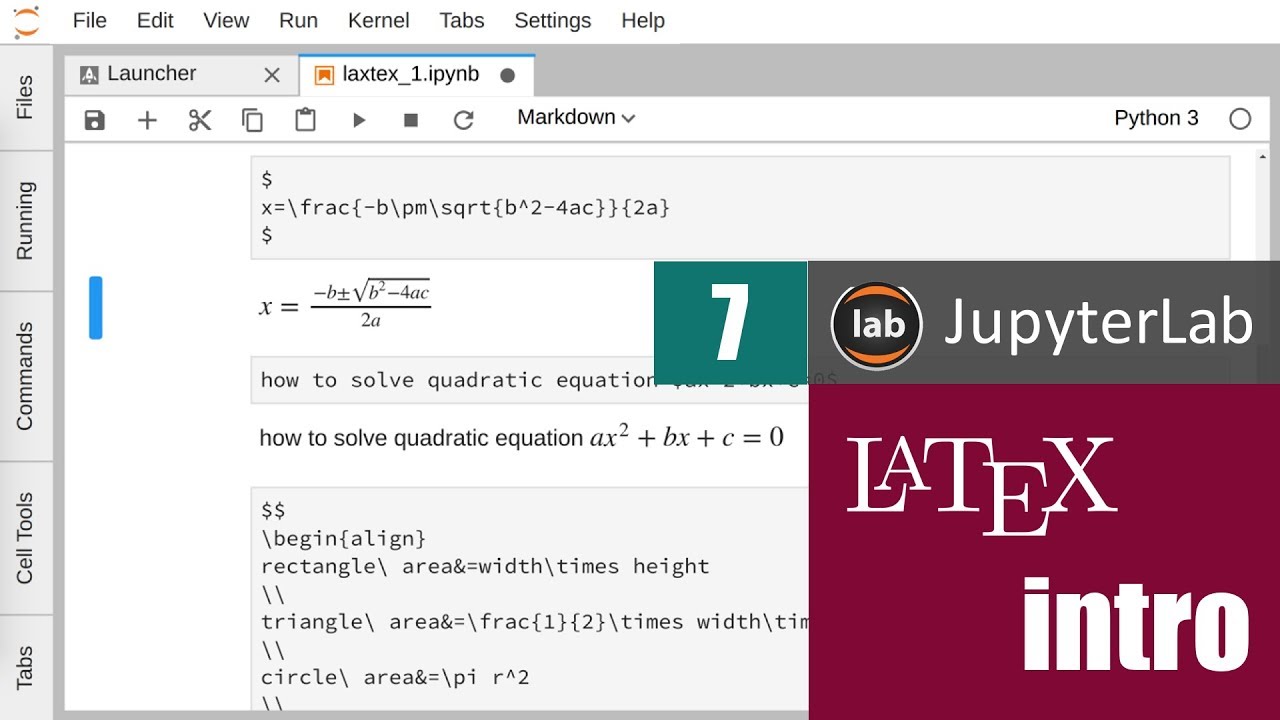Save the notebook with the floppy icon

click(94, 120)
